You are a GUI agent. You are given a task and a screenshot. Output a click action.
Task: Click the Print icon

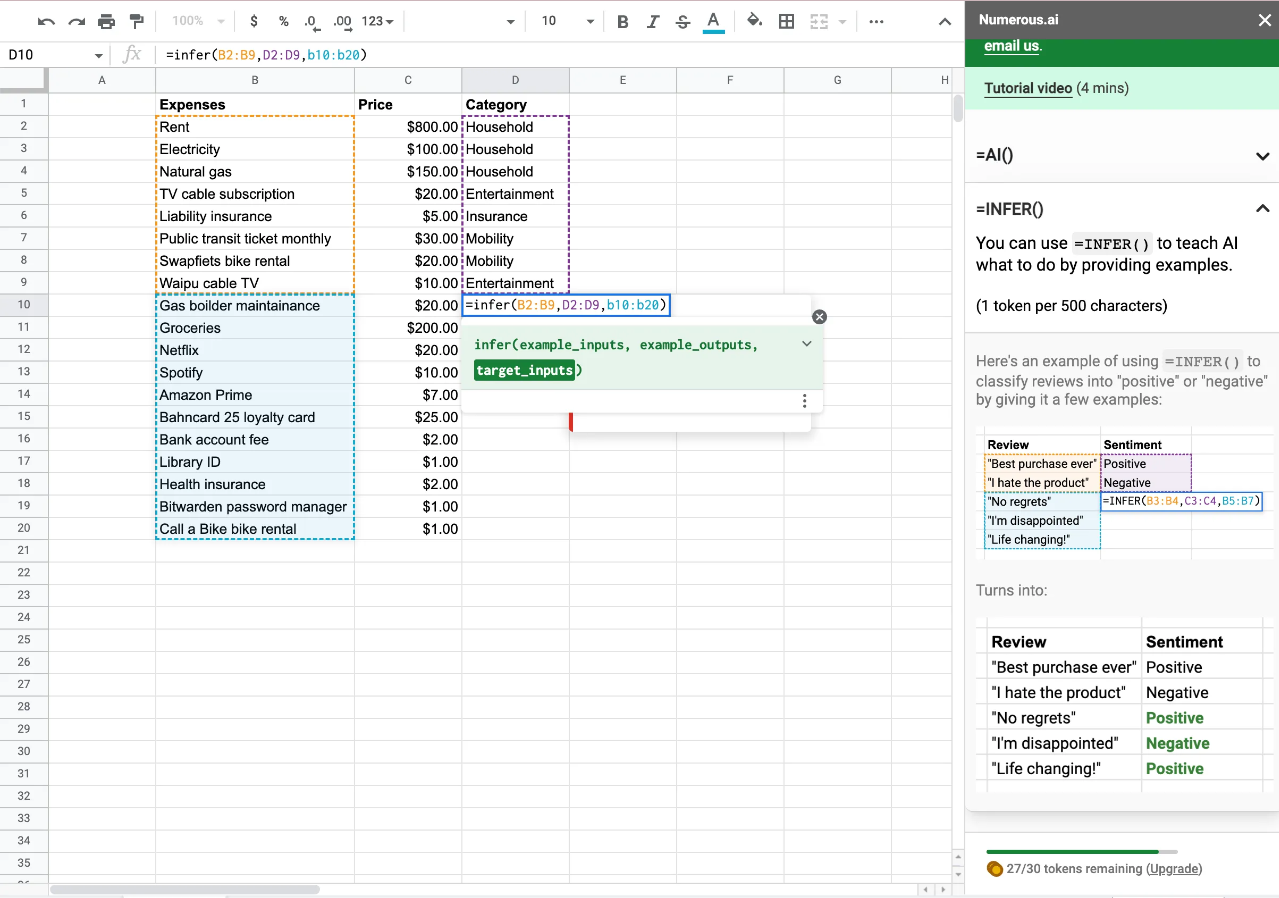pyautogui.click(x=105, y=20)
